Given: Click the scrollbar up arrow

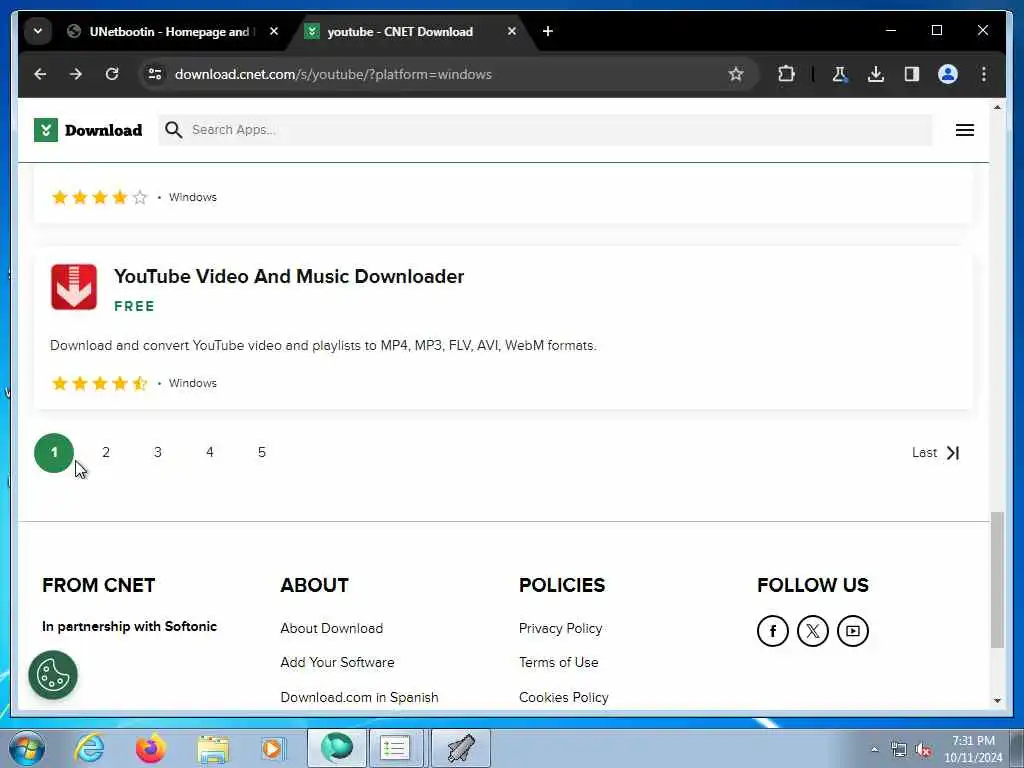Looking at the screenshot, I should coord(997,107).
